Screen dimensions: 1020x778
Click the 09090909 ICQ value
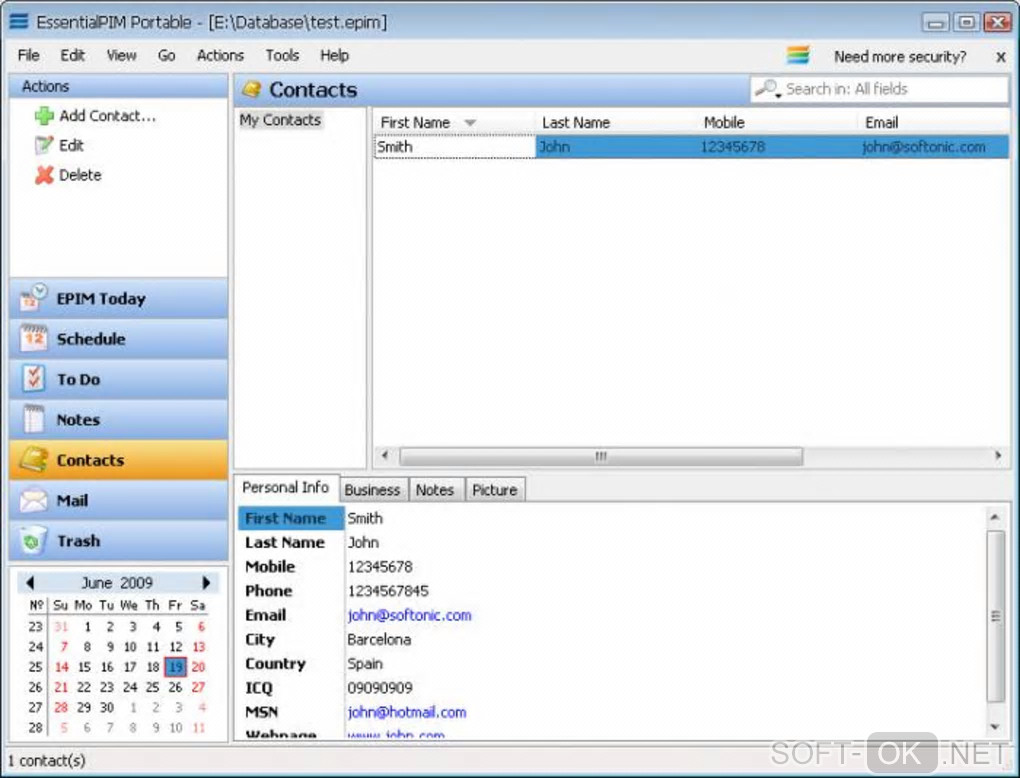(380, 688)
